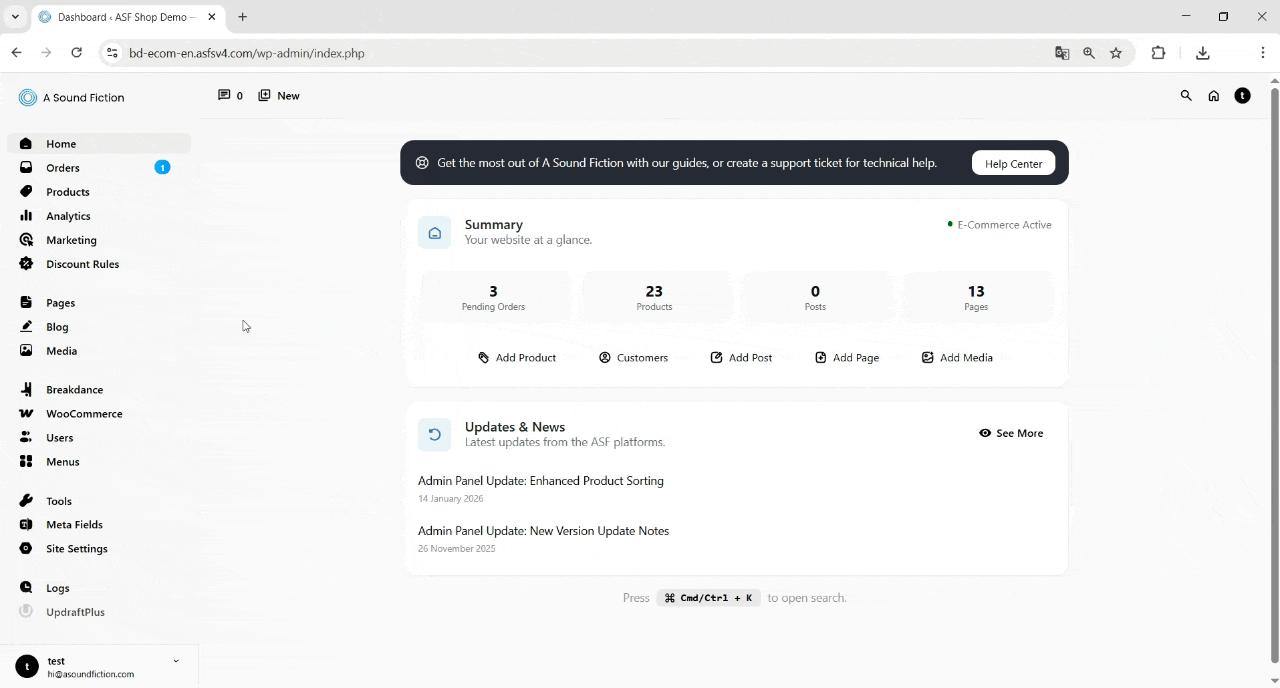Image resolution: width=1280 pixels, height=688 pixels.
Task: Click the Logs clock icon in sidebar
Action: 26,588
